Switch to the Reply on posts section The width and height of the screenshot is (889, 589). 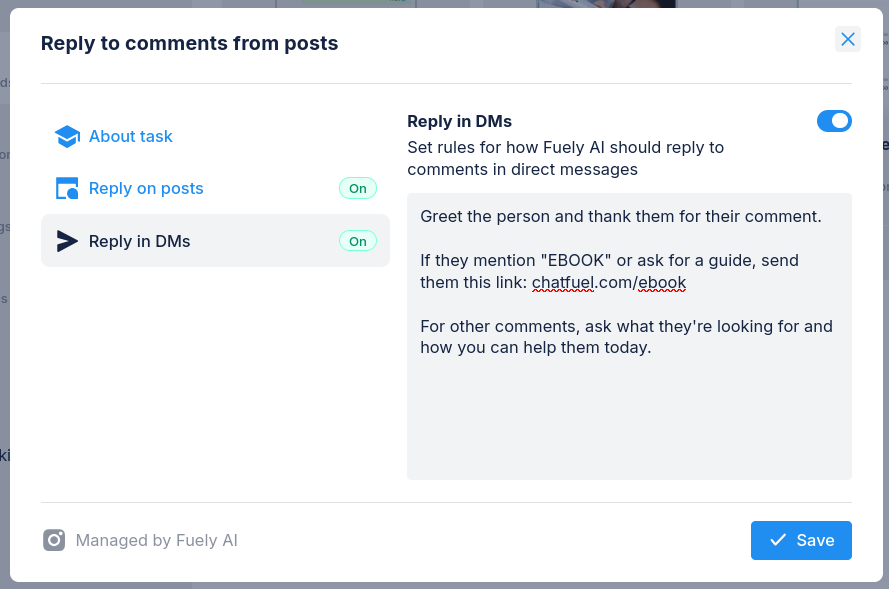146,188
